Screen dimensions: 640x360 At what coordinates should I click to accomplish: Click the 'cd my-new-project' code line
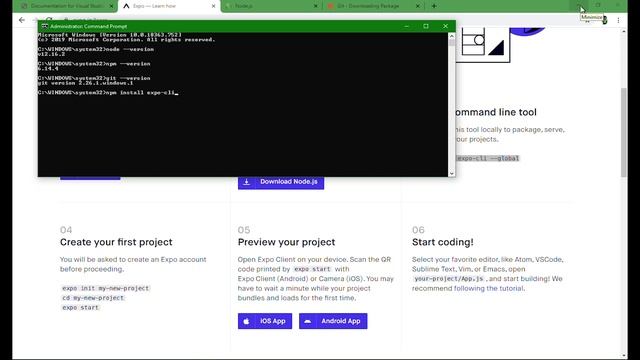[93, 298]
